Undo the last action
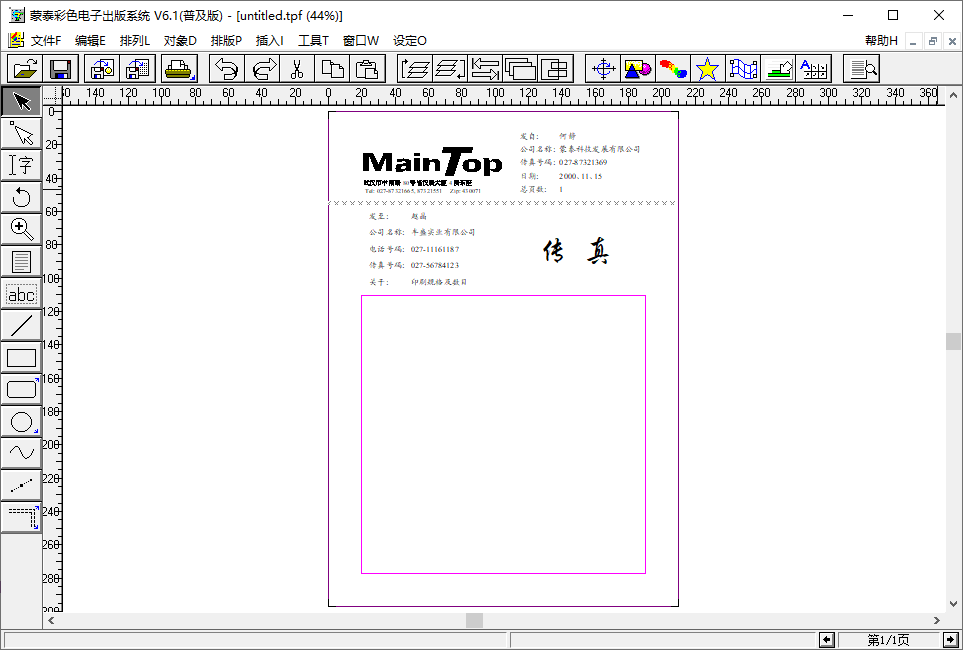 pos(227,69)
